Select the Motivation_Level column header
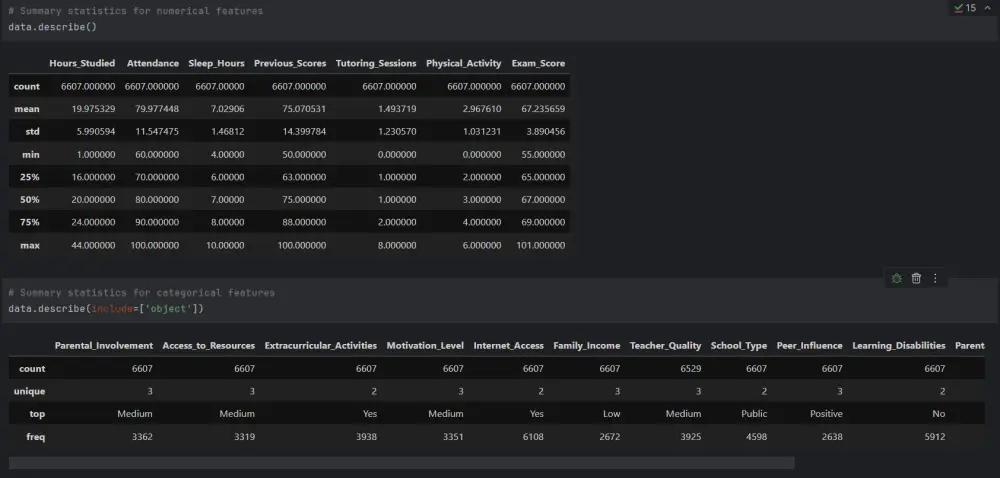Screen dimensions: 1000x478 (425, 345)
